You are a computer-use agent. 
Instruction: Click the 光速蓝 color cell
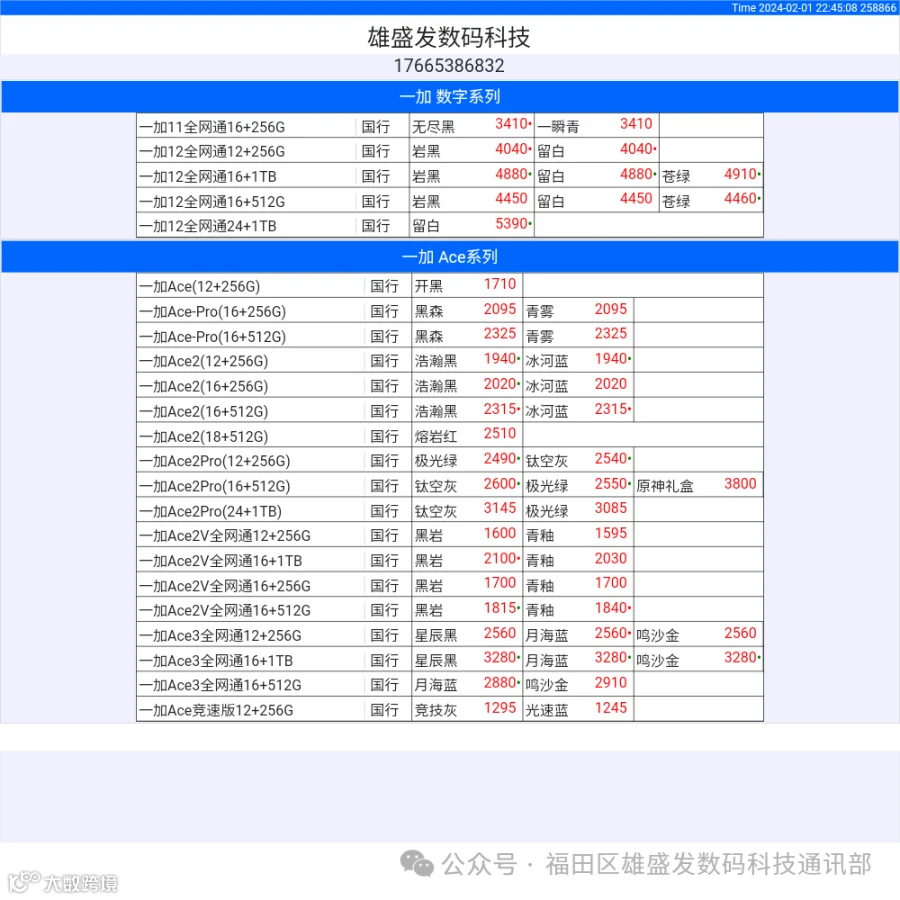546,711
